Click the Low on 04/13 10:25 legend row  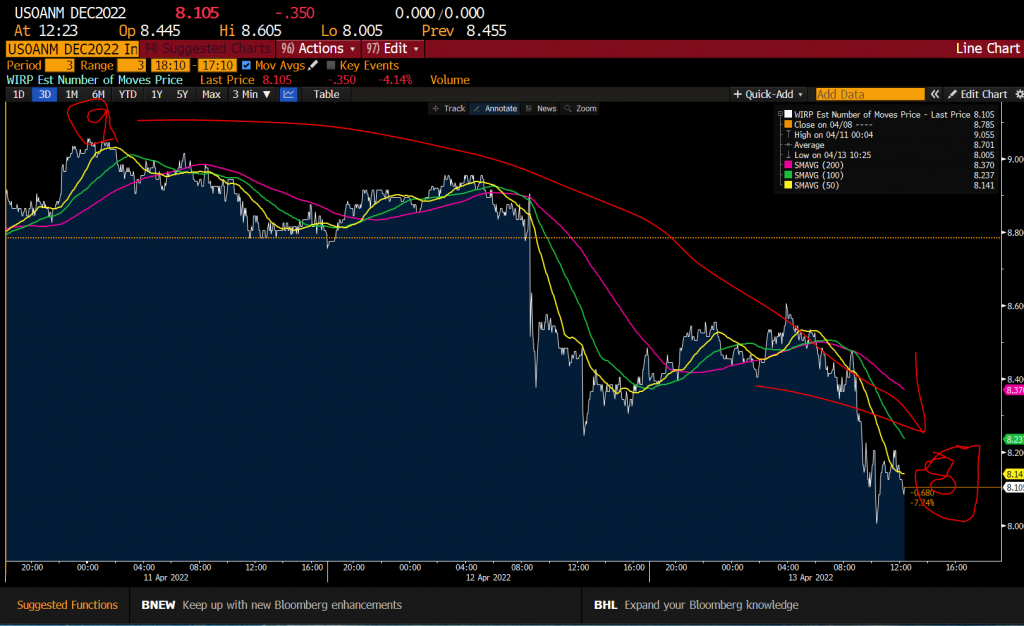click(889, 155)
